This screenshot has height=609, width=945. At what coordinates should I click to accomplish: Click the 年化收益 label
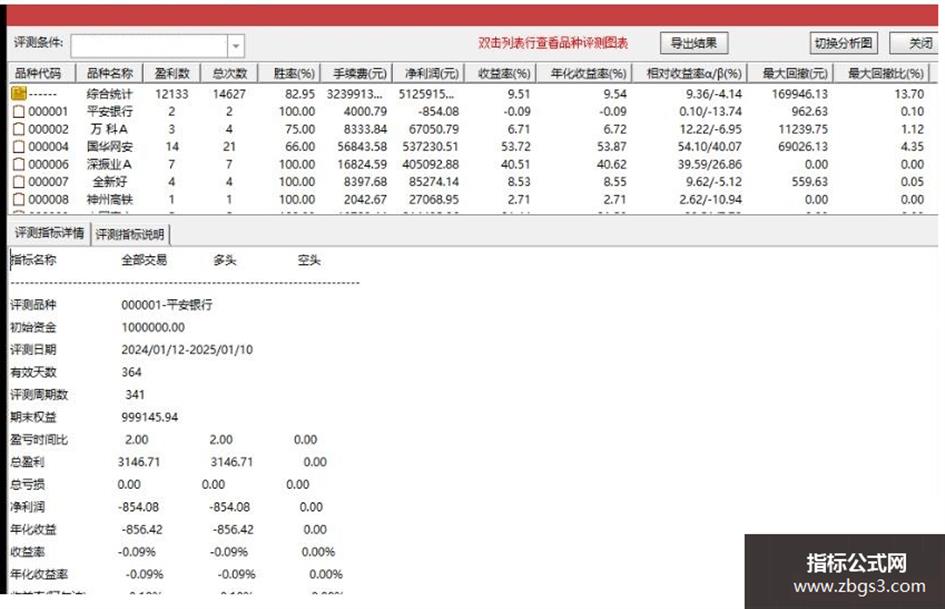[x=33, y=529]
